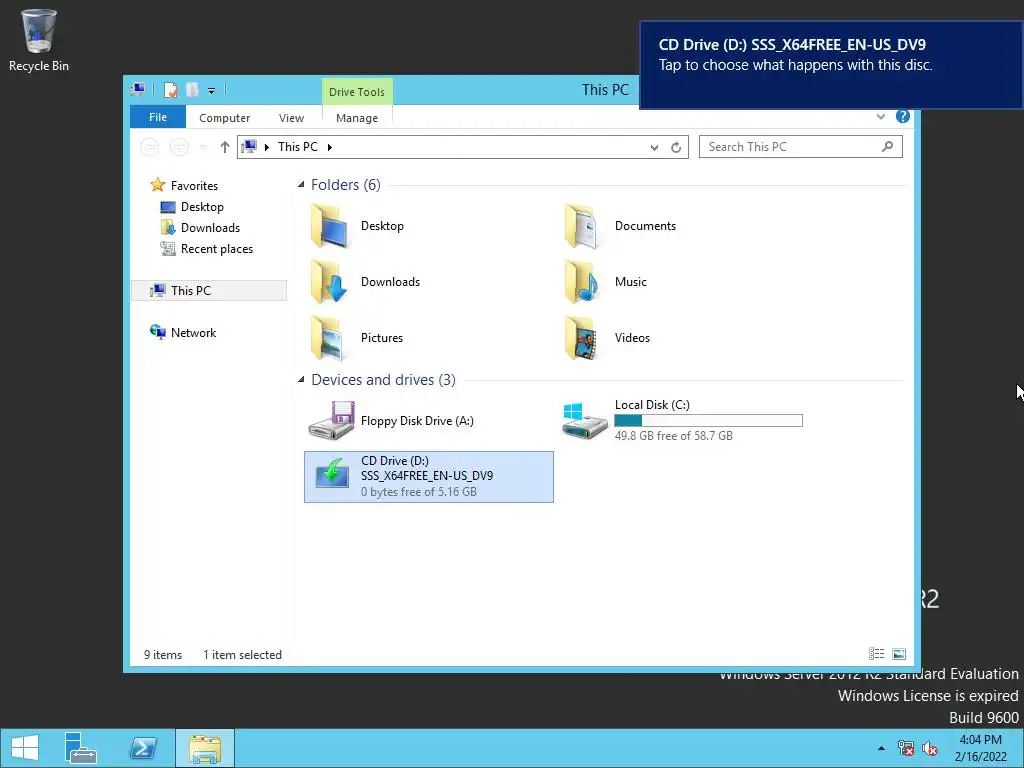Open the Windows Start button
The width and height of the screenshot is (1024, 768).
(x=25, y=748)
